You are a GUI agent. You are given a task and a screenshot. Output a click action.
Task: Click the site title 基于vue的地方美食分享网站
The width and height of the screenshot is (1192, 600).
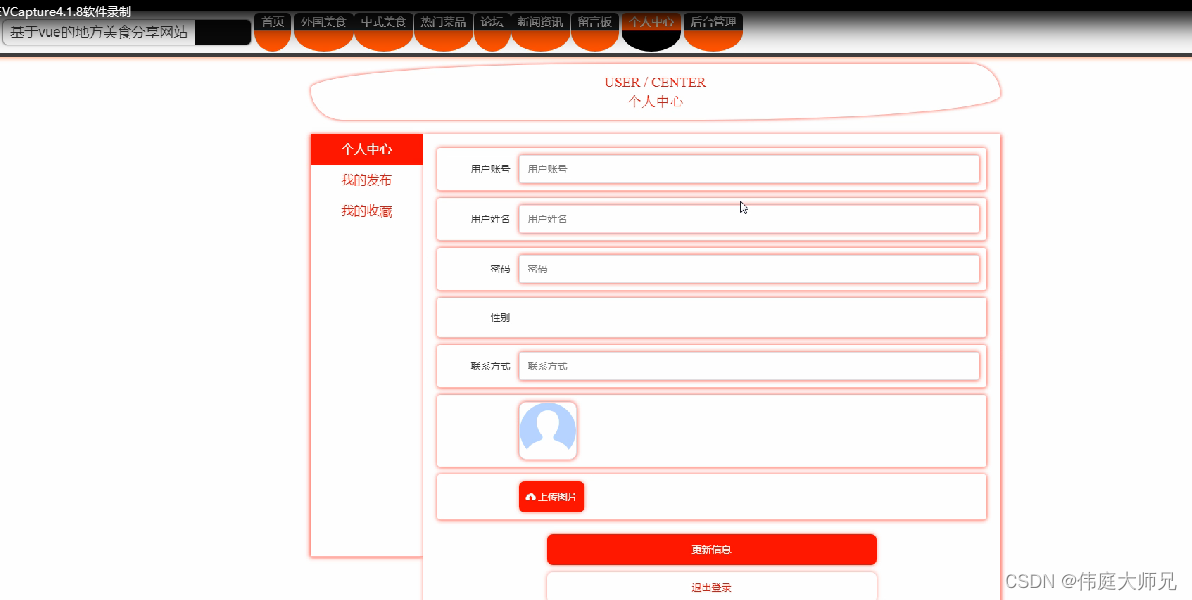tap(99, 33)
